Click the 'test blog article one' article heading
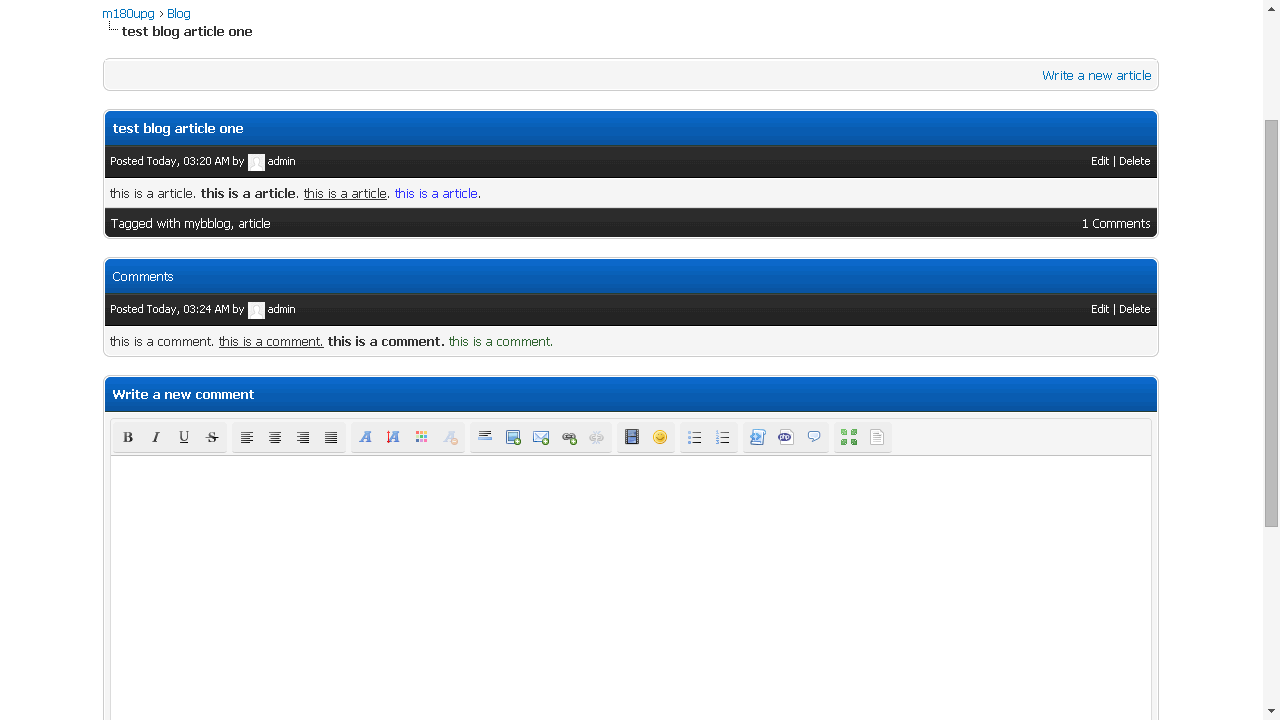This screenshot has width=1280, height=720. 178,128
